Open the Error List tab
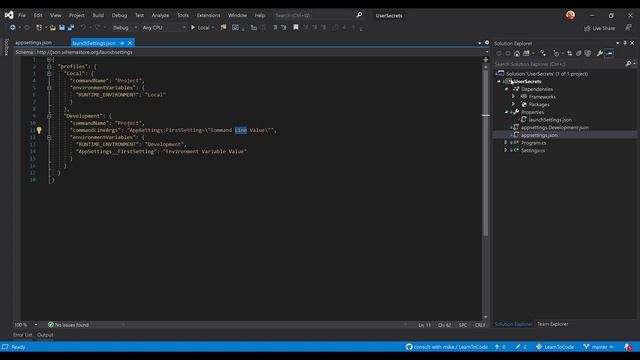The height and width of the screenshot is (360, 640). pyautogui.click(x=22, y=335)
